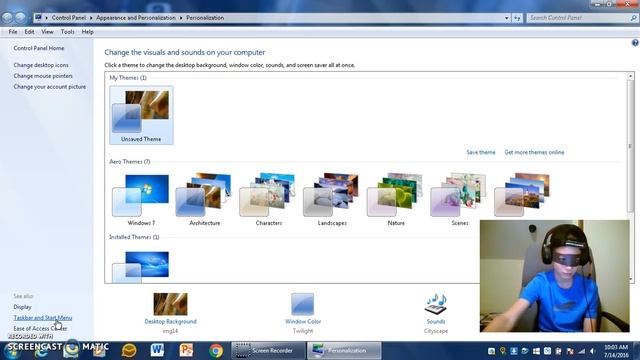
Task: Click the Save theme link
Action: pyautogui.click(x=480, y=152)
